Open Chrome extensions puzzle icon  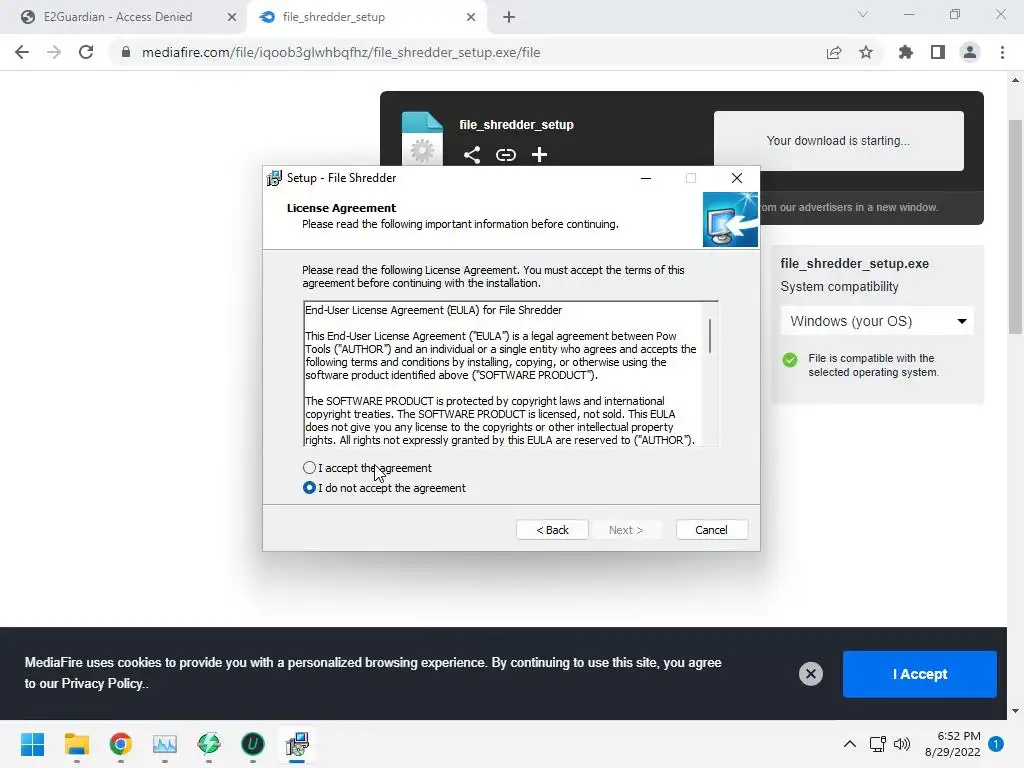(905, 52)
